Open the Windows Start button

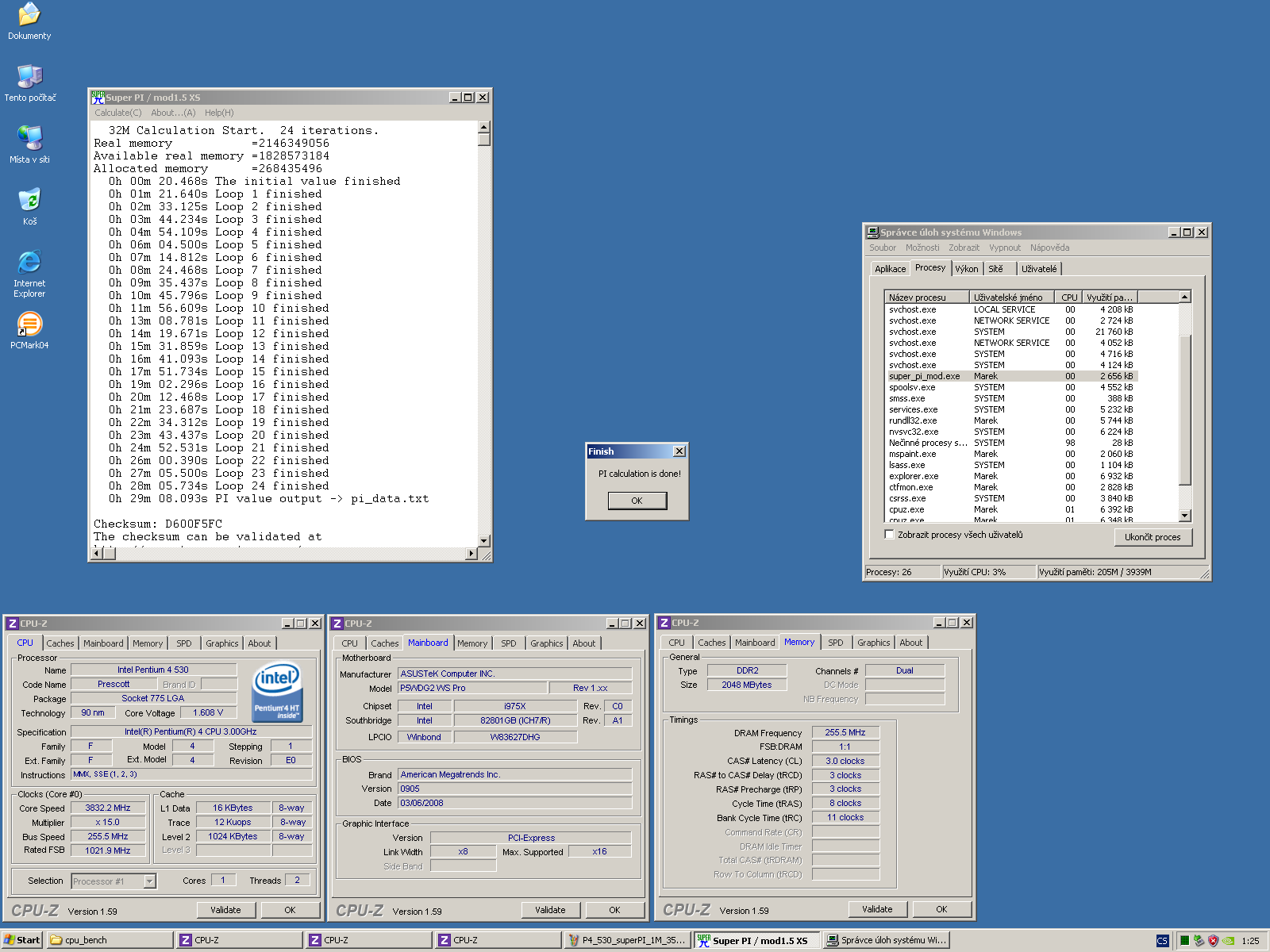22,940
